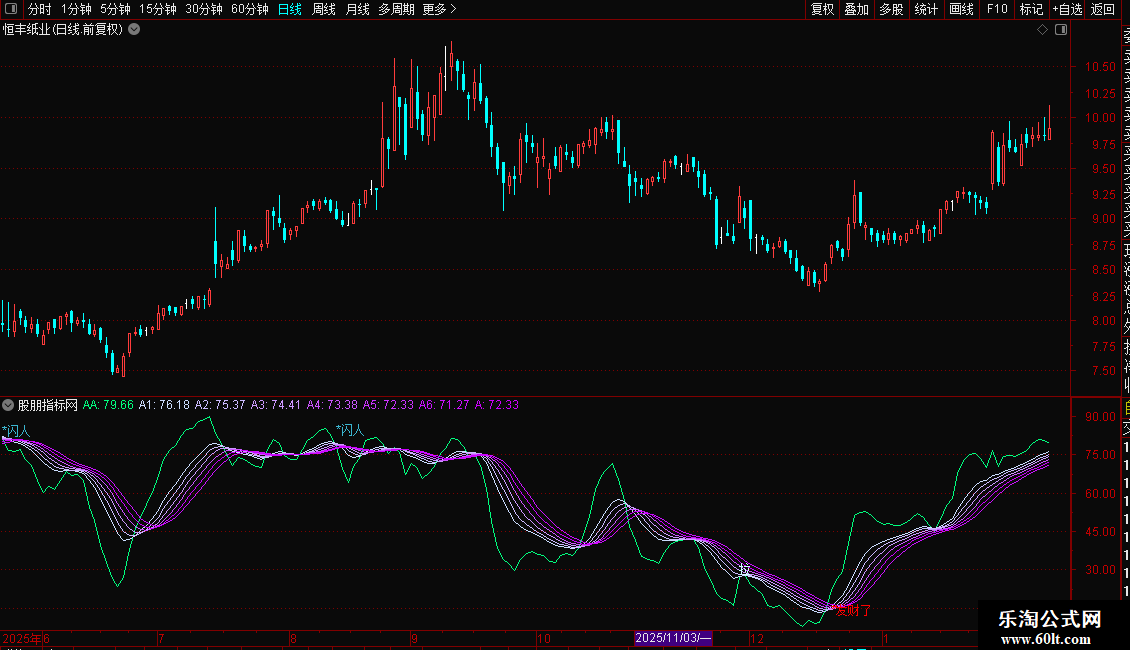1130x650 pixels.
Task: Add stock with +自选 button
Action: pos(1066,9)
